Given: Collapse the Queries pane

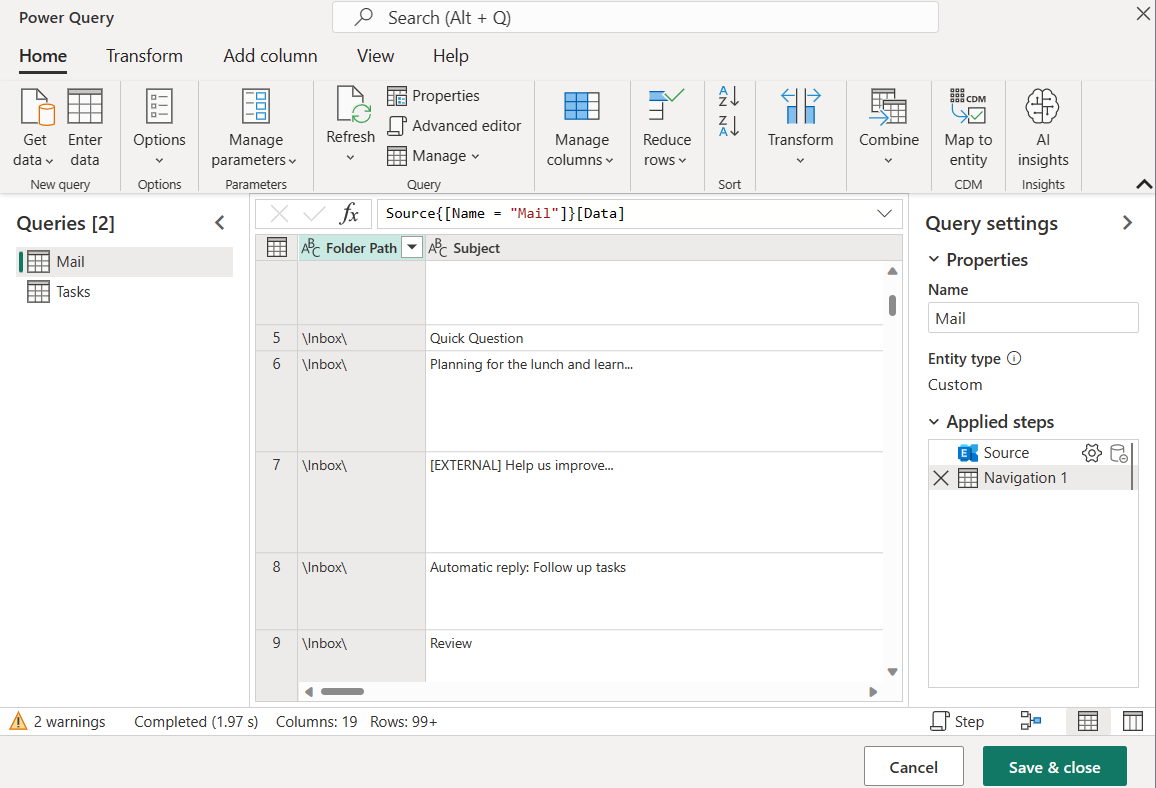Looking at the screenshot, I should 220,222.
